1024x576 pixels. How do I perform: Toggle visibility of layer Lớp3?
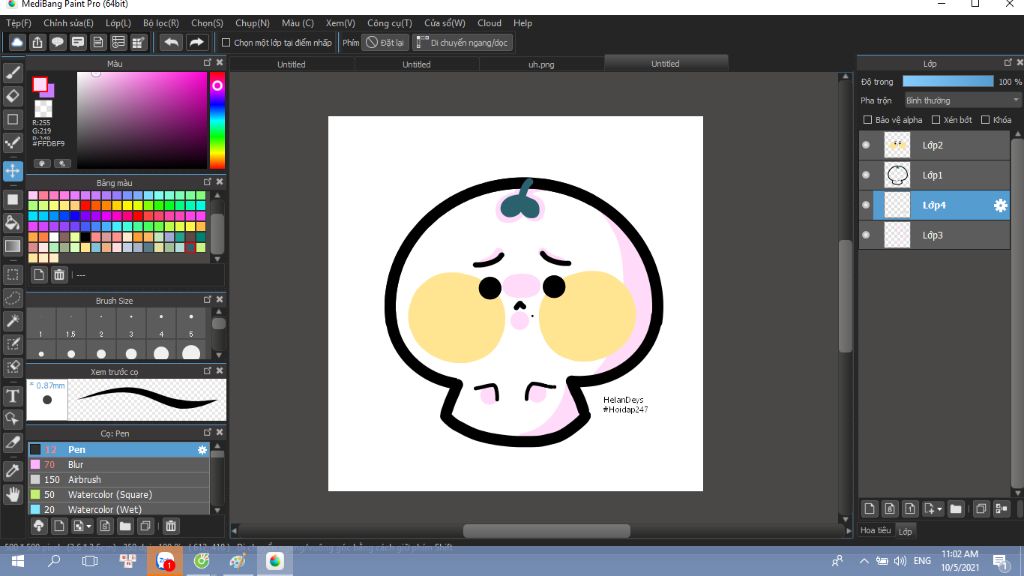[866, 235]
